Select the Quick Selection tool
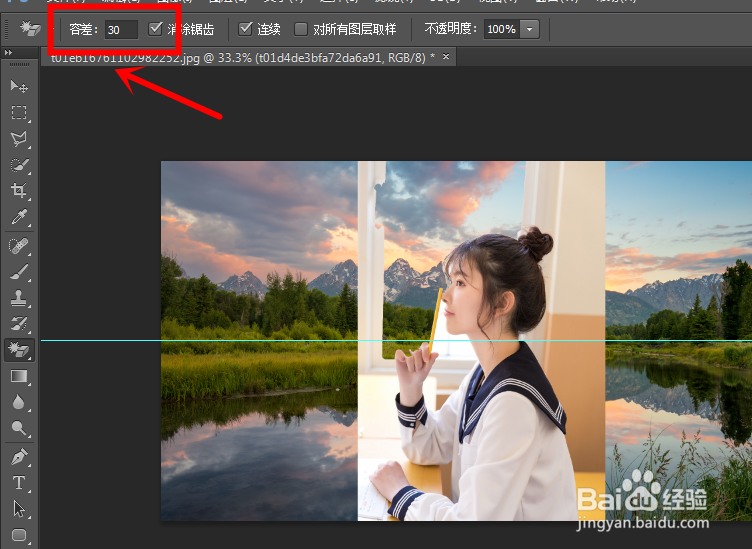Viewport: 752px width, 549px height. pyautogui.click(x=19, y=165)
